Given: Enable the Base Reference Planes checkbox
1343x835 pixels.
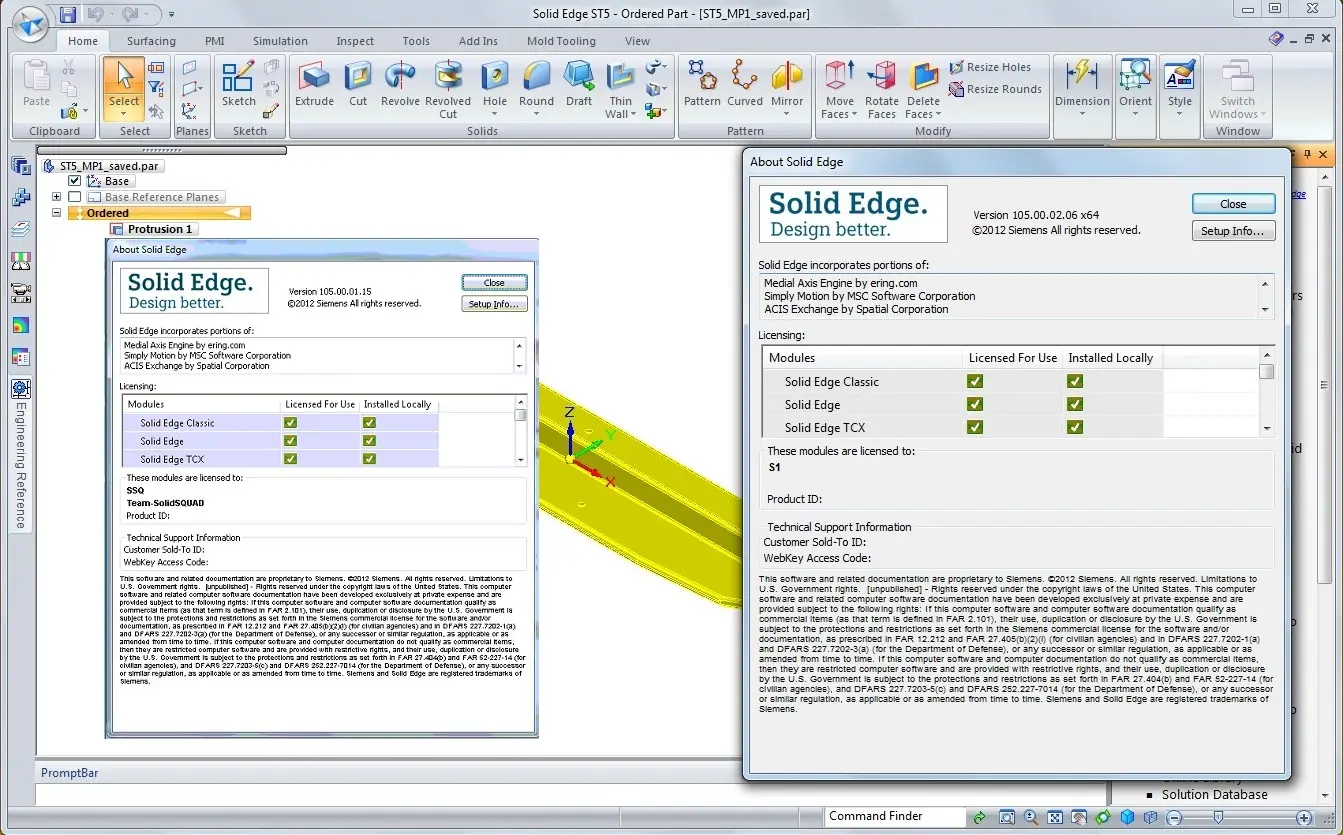Looking at the screenshot, I should point(74,197).
